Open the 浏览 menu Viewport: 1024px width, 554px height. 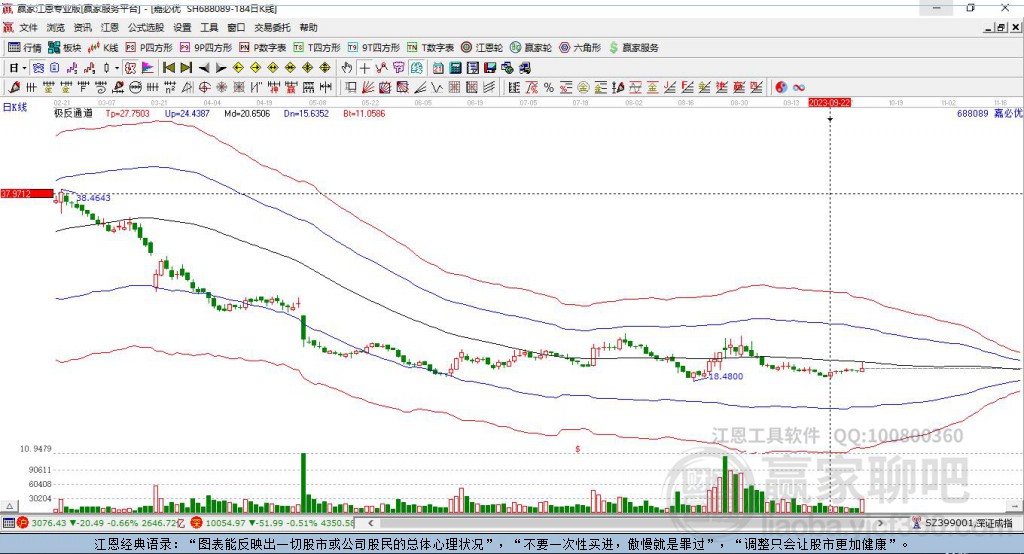56,27
